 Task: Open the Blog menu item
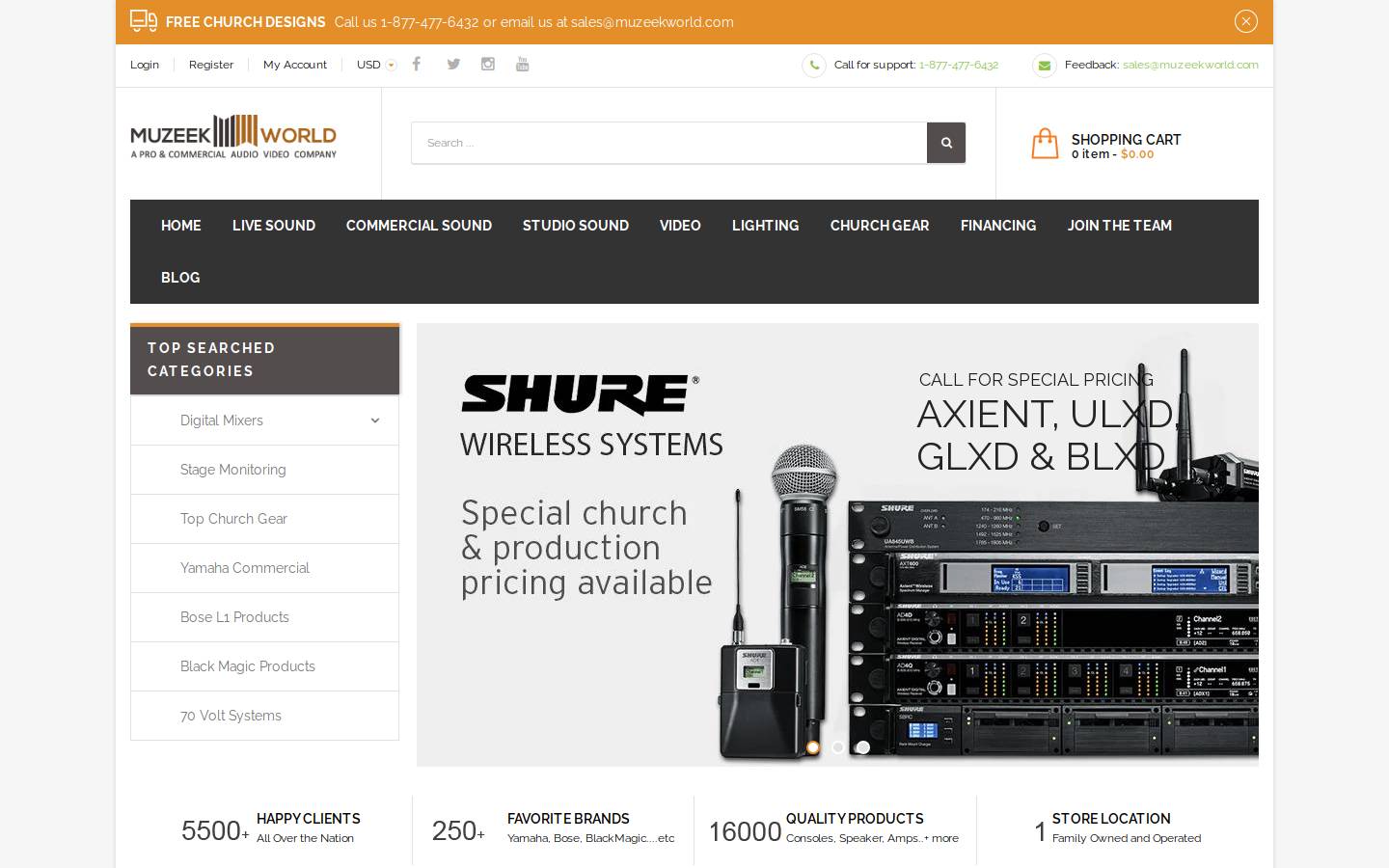[180, 278]
